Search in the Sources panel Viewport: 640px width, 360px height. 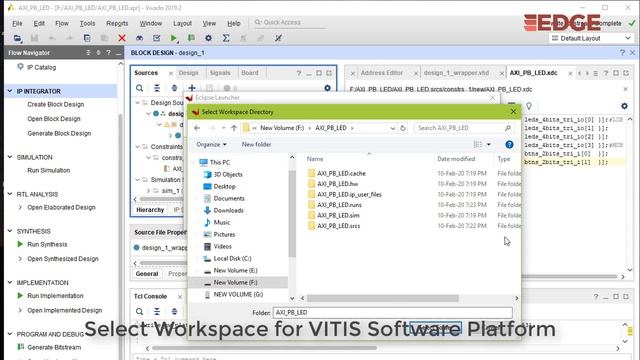(140, 88)
